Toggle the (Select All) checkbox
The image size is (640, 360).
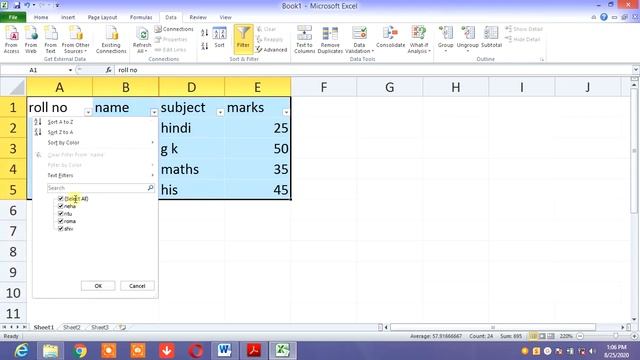pyautogui.click(x=61, y=198)
